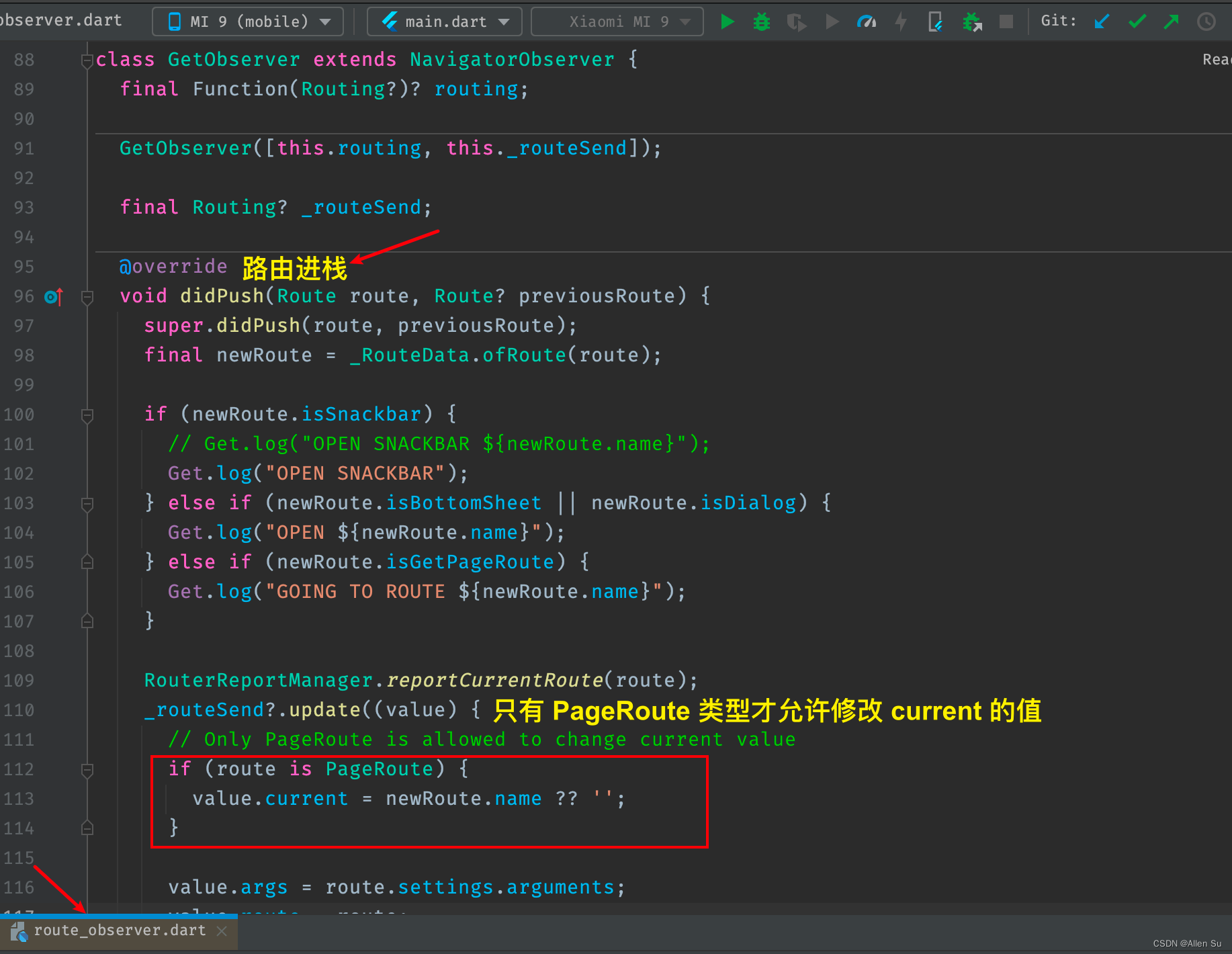Click @override annotation on line 95
Viewport: 1232px width, 954px height.
coord(173,267)
